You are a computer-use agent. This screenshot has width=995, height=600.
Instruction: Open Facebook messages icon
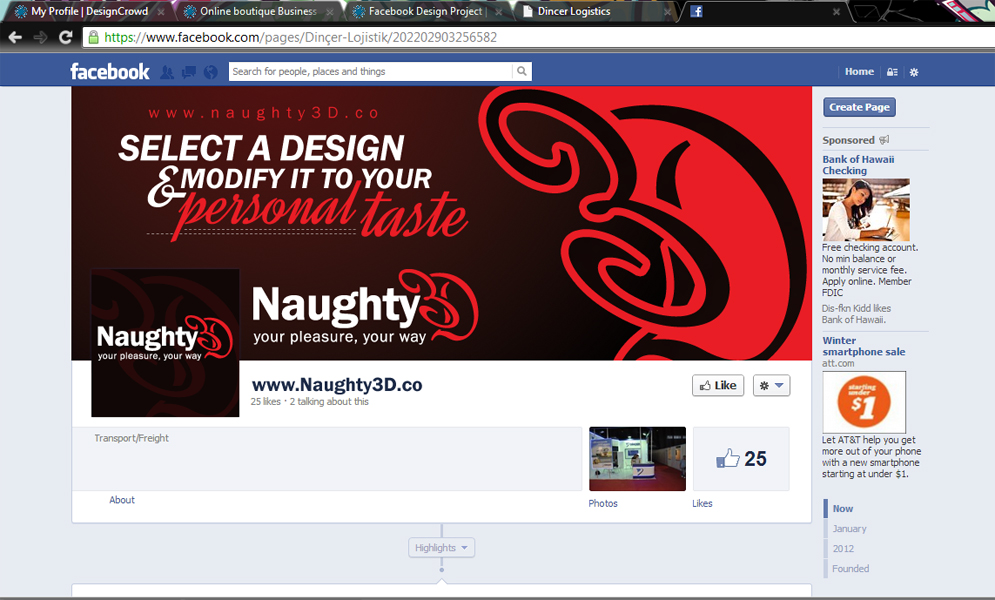coord(188,72)
